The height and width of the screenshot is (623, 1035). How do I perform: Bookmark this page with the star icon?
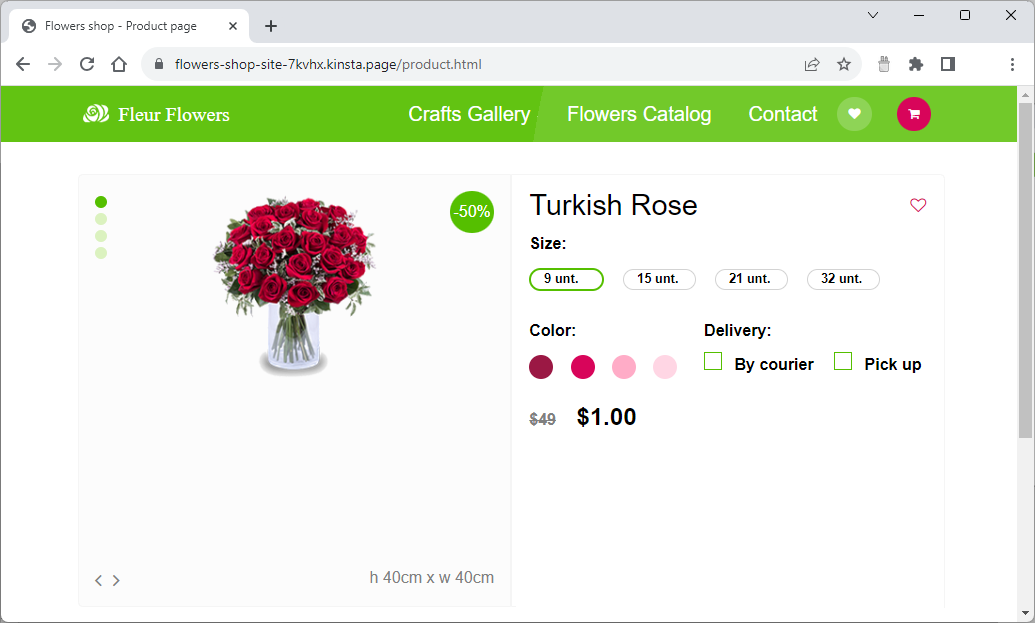pyautogui.click(x=845, y=63)
